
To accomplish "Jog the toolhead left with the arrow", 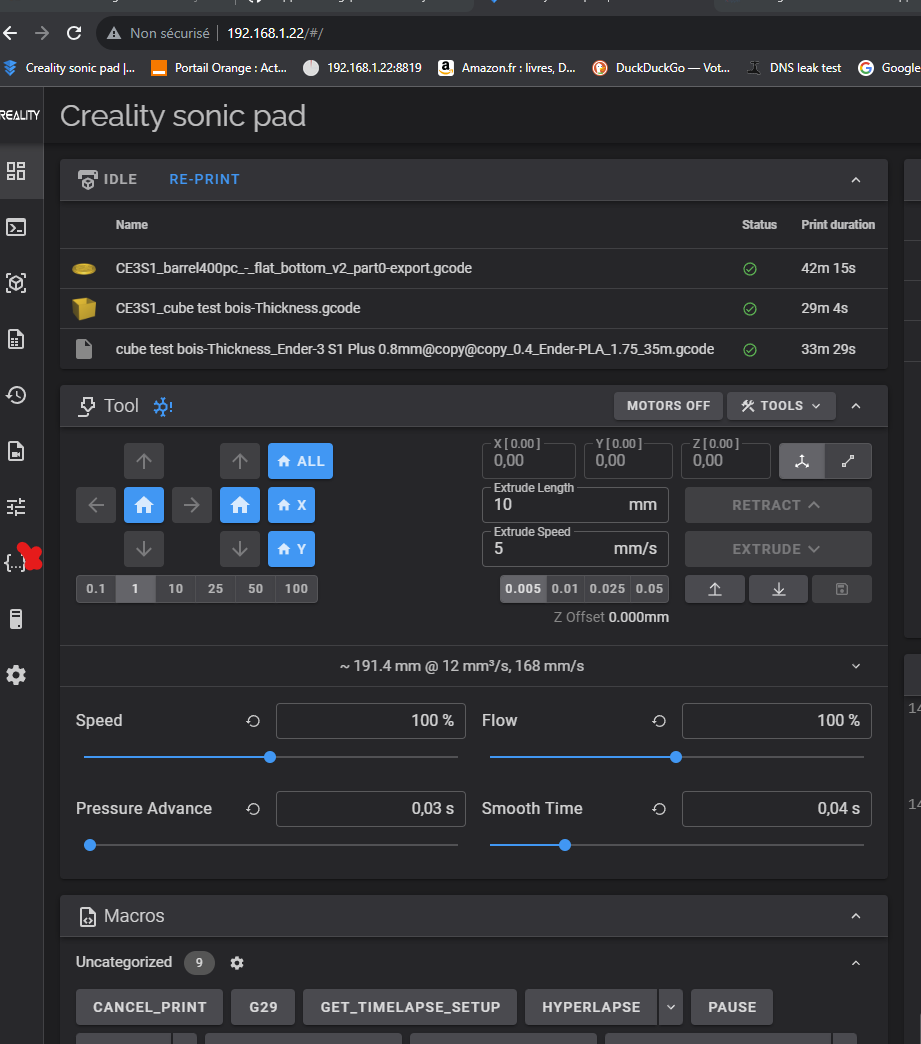I will pos(96,505).
